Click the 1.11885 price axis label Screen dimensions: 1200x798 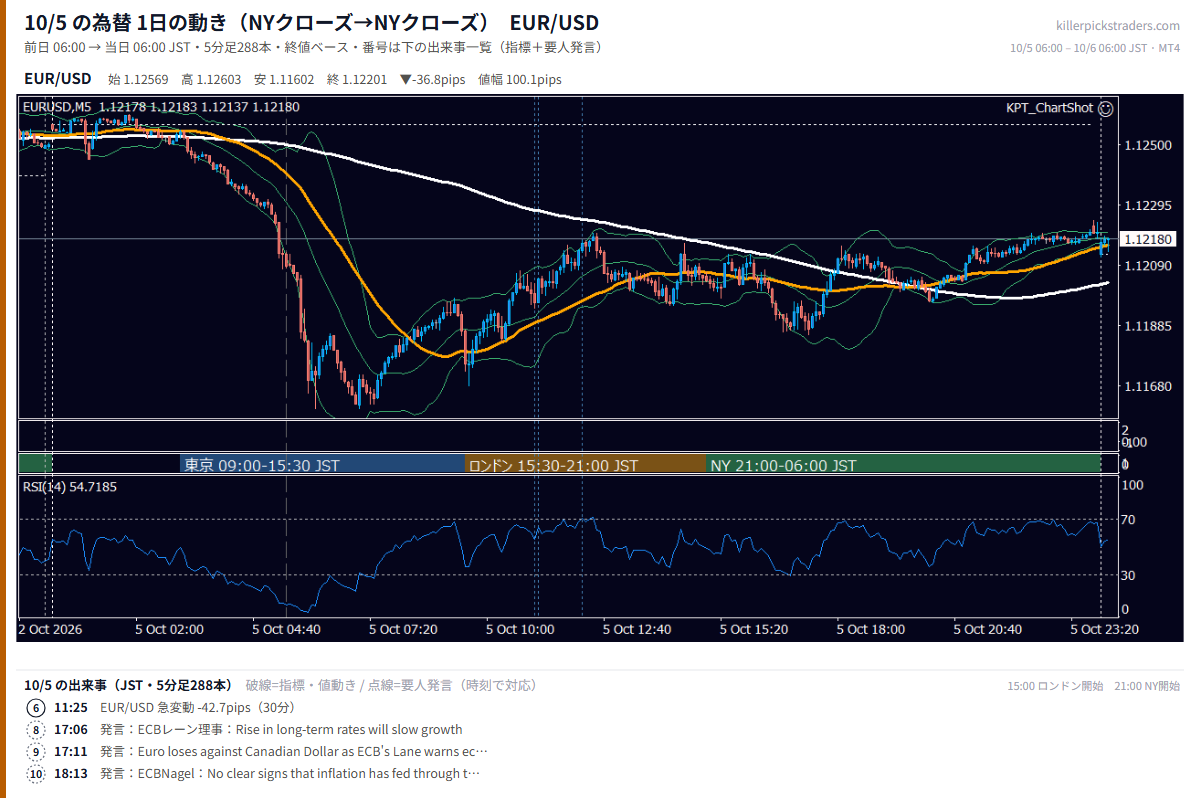point(1147,326)
